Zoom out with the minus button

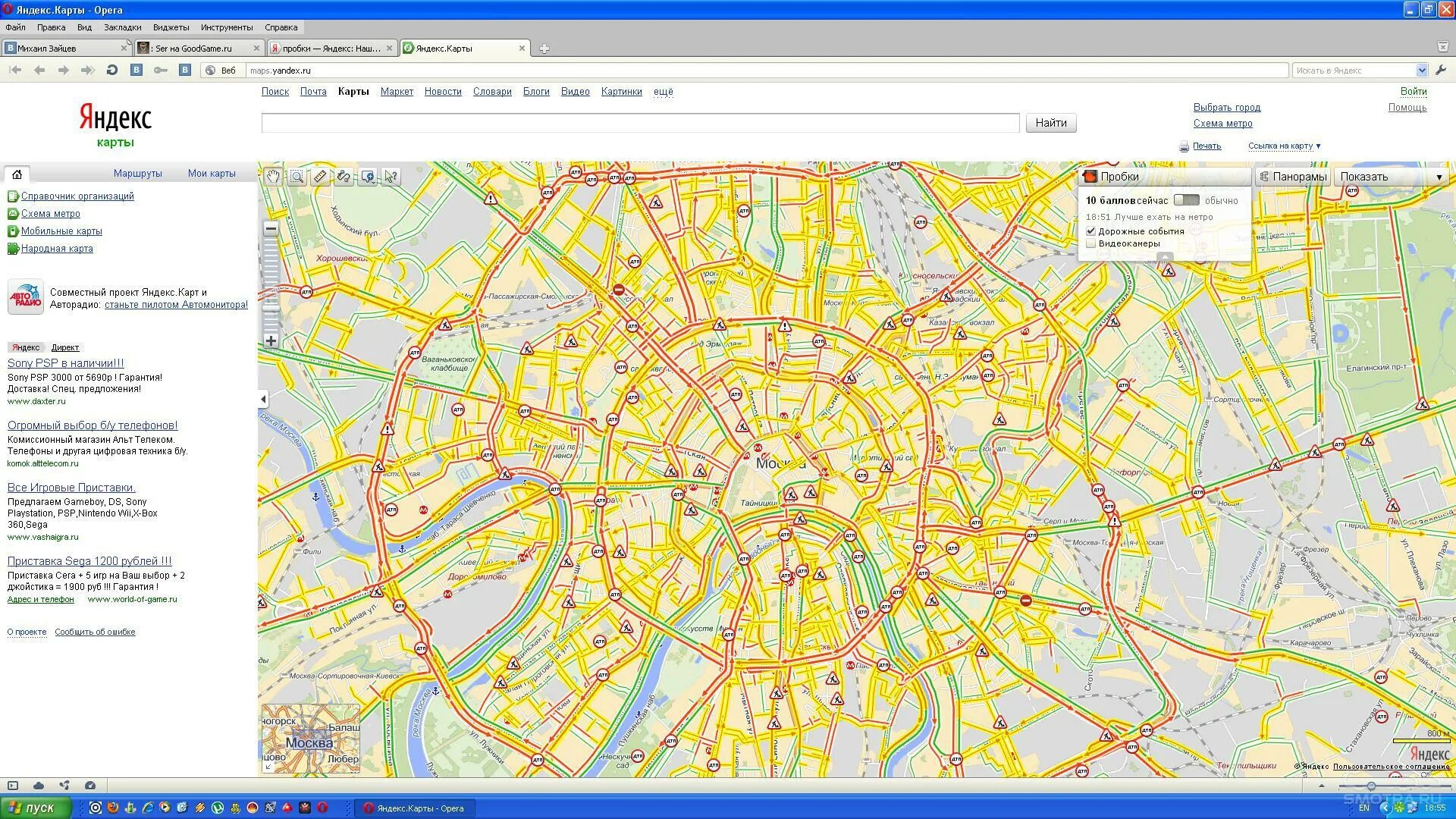pyautogui.click(x=271, y=228)
